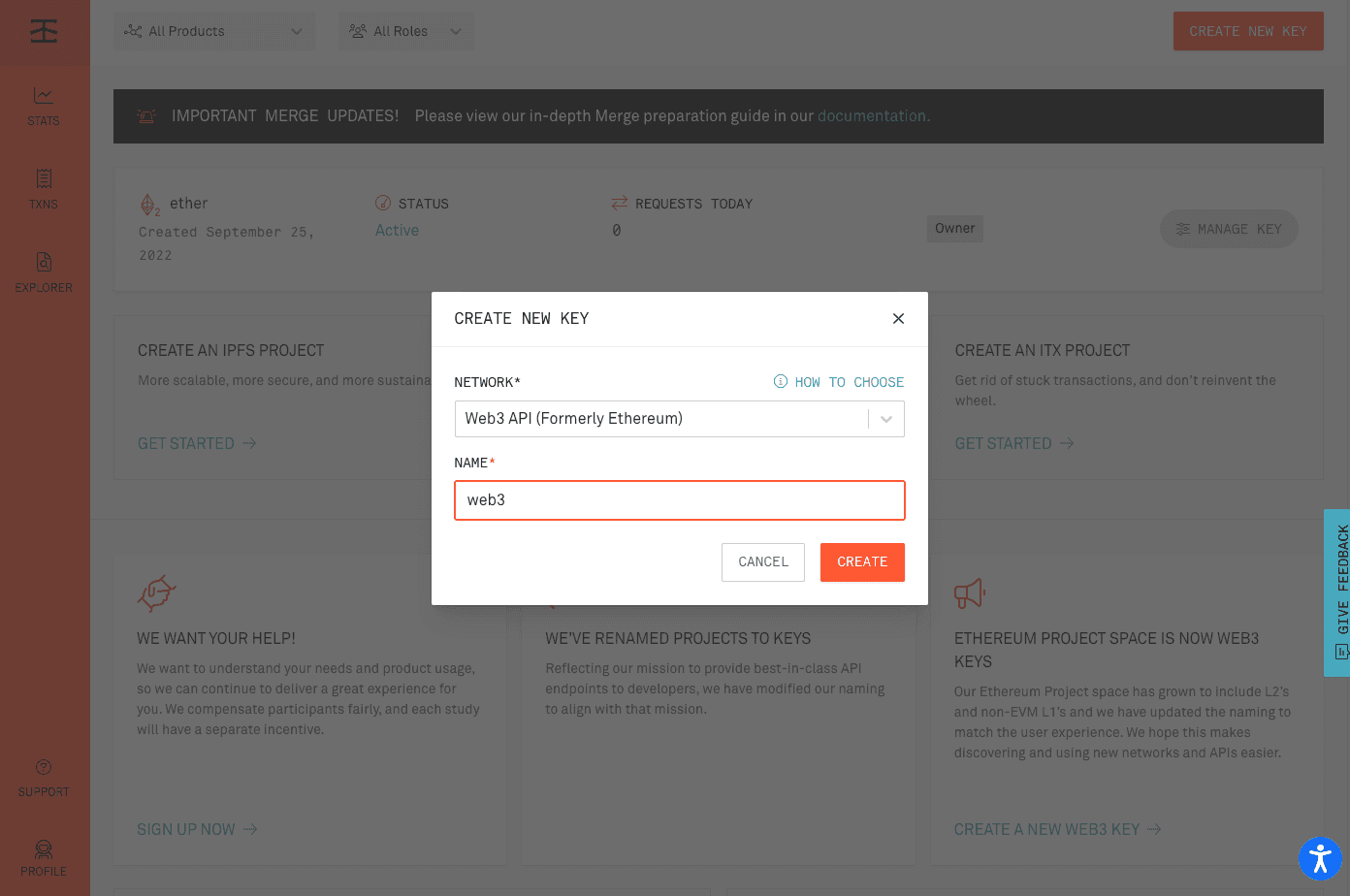Click the Create New Key header button

click(1248, 31)
